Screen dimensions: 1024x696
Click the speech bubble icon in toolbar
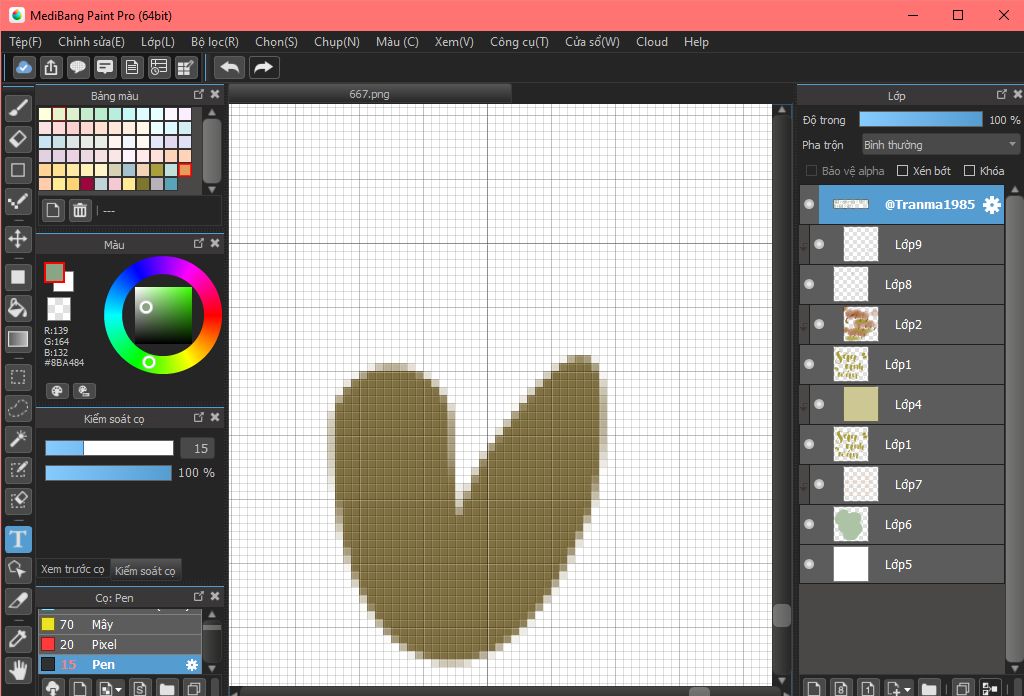click(x=78, y=67)
